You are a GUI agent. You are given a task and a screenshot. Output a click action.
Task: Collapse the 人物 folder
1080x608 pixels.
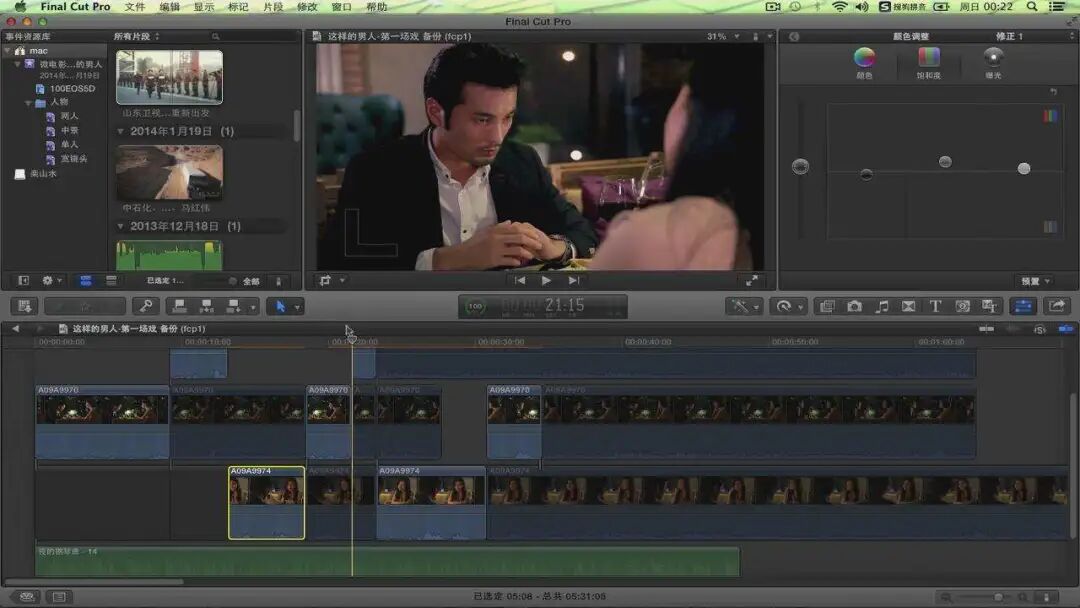(x=28, y=103)
